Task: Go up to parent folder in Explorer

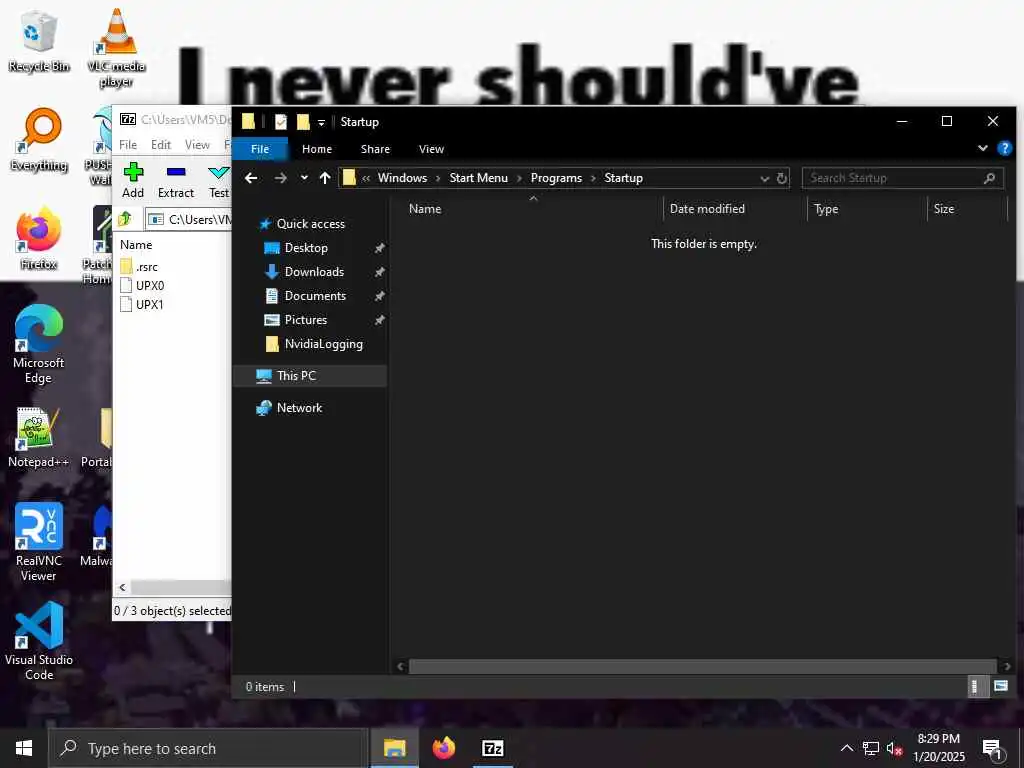Action: 325,178
